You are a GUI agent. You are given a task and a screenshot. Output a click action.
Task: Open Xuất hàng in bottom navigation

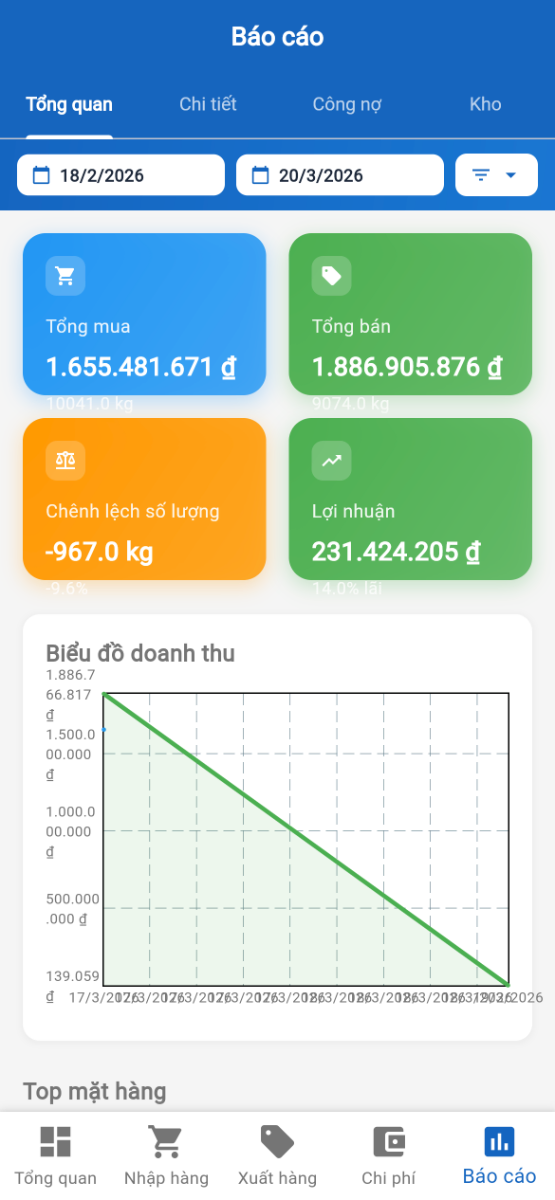point(277,1156)
